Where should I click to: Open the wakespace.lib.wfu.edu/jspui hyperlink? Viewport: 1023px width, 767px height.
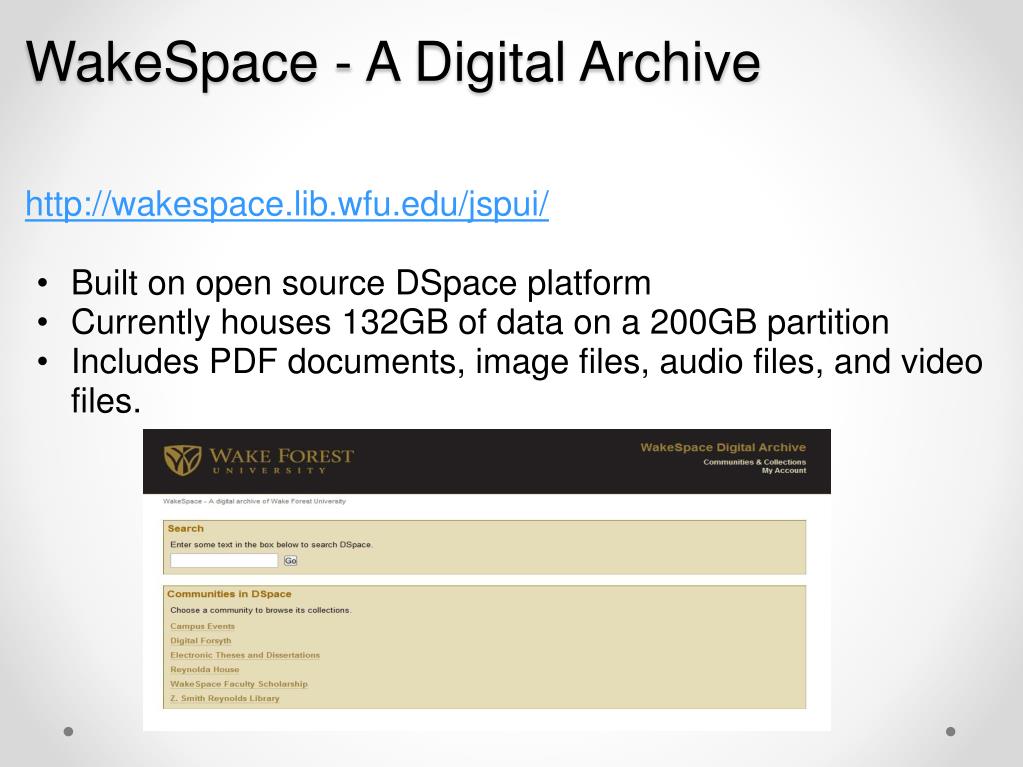(x=286, y=204)
